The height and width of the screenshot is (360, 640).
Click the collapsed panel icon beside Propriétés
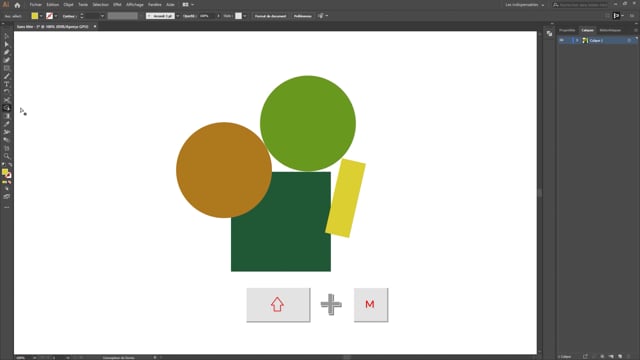[x=549, y=33]
